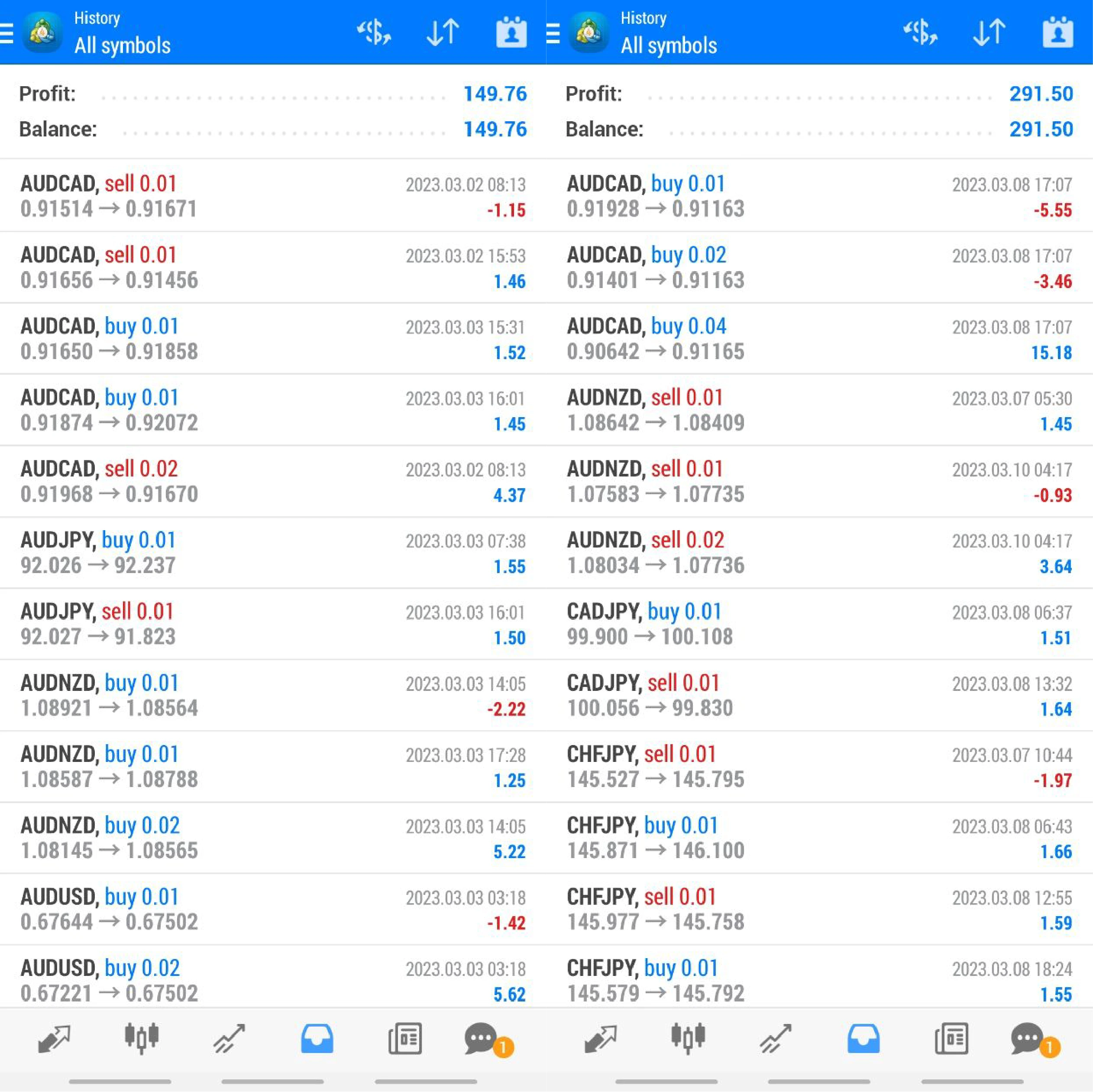Open AUDNZD buy trade dated 2023.03.03 17:28
Viewport: 1093px width, 1092px height.
click(273, 766)
